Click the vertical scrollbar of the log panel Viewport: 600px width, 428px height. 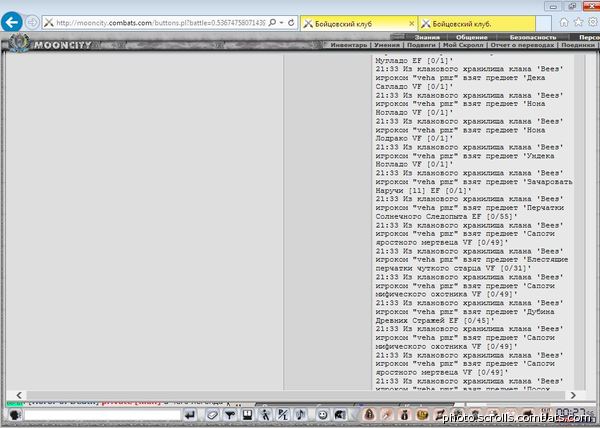pos(581,222)
